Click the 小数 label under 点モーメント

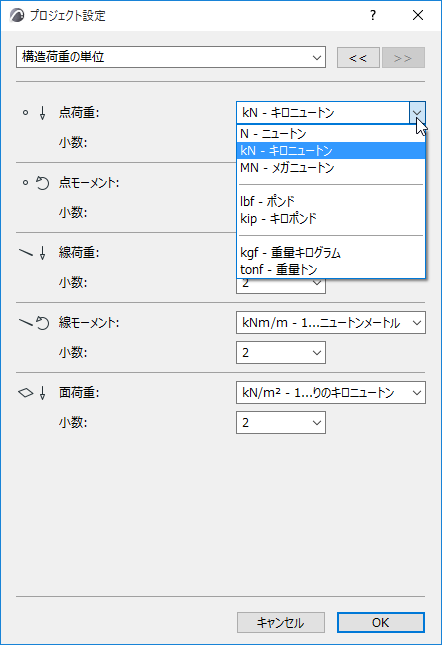[x=73, y=213]
